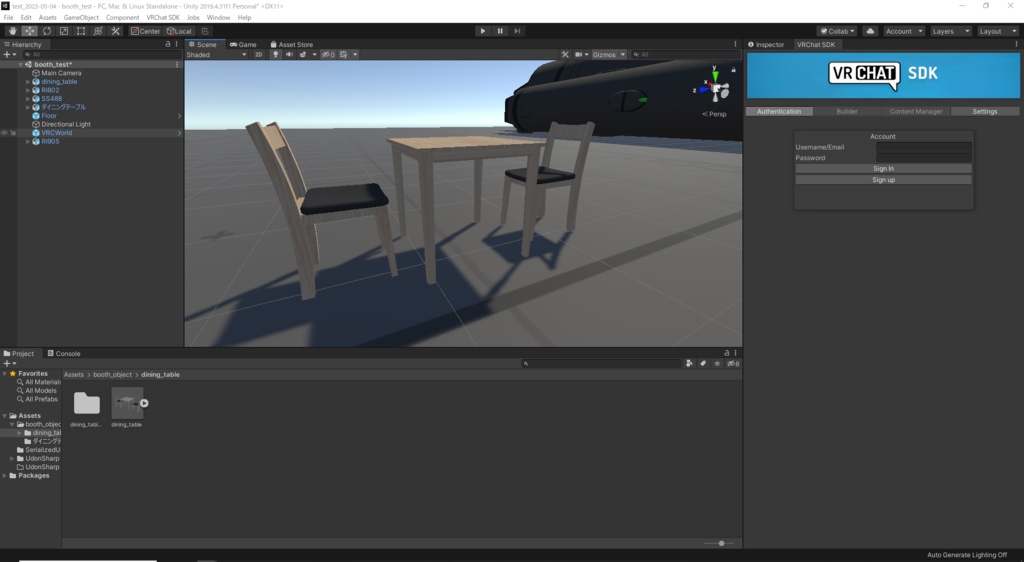Select the Rotate tool
The image size is (1024, 562).
pos(46,31)
